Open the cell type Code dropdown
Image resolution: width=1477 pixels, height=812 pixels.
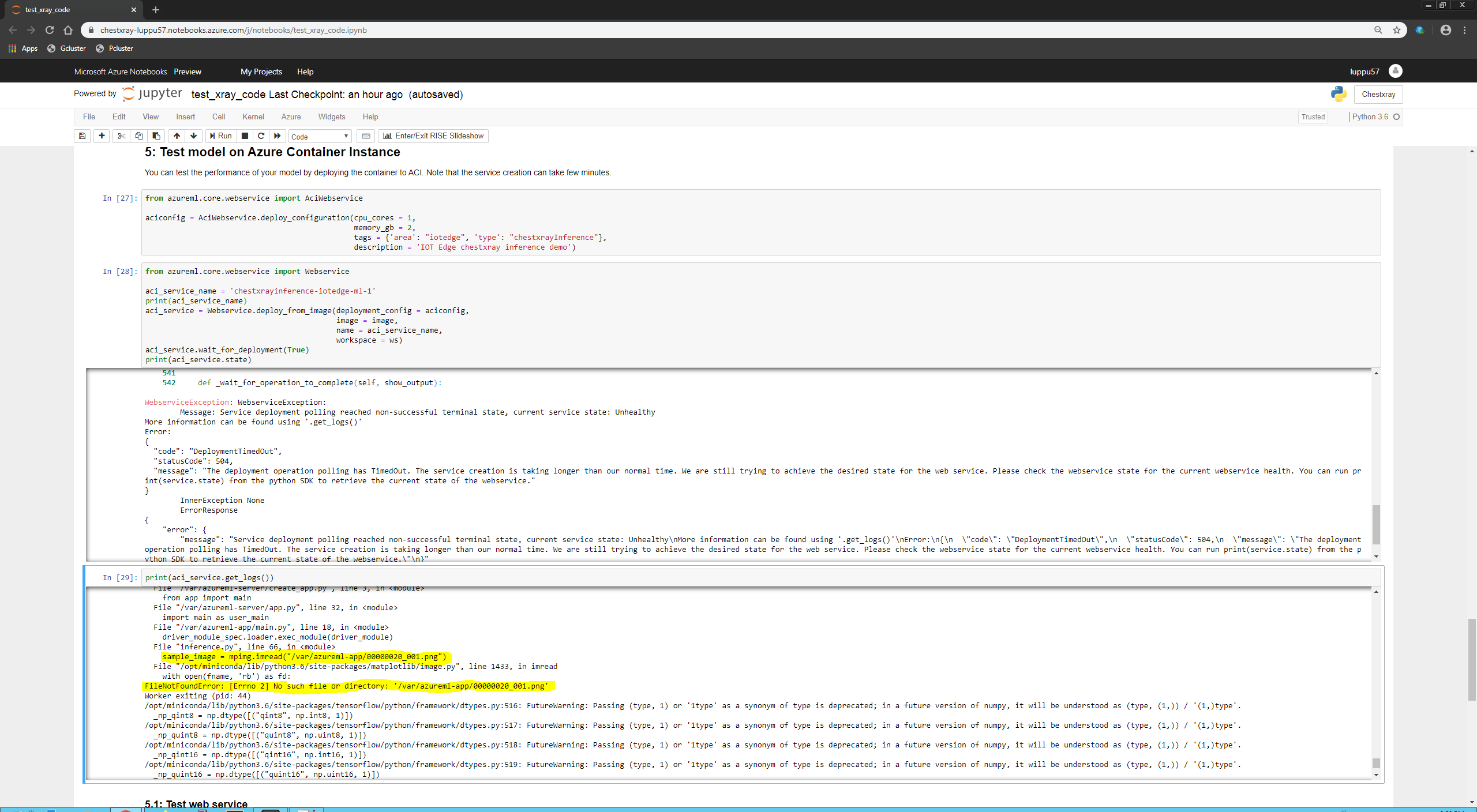click(x=320, y=136)
